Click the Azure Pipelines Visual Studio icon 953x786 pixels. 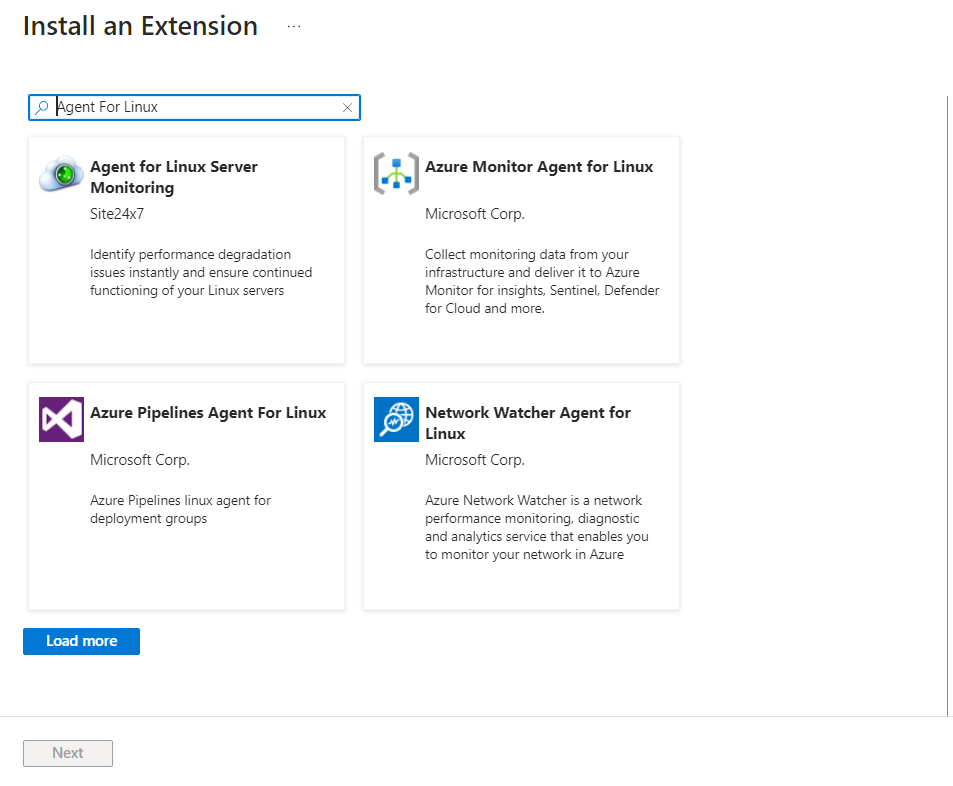[61, 419]
